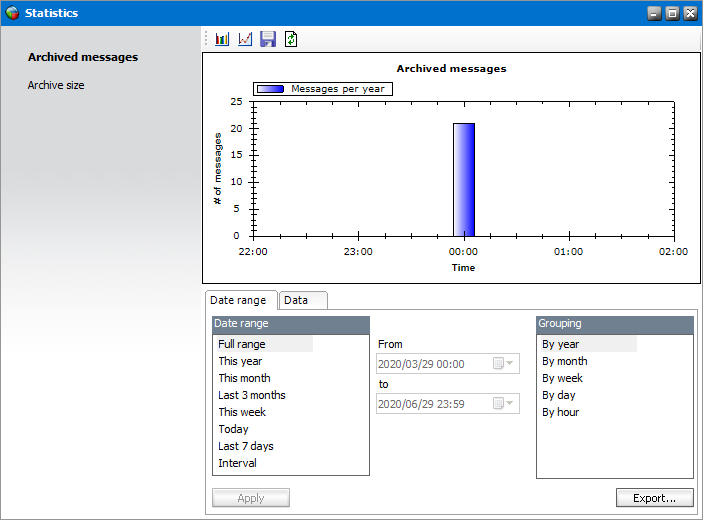Open Archive size statistics
Image resolution: width=703 pixels, height=520 pixels.
click(x=56, y=86)
